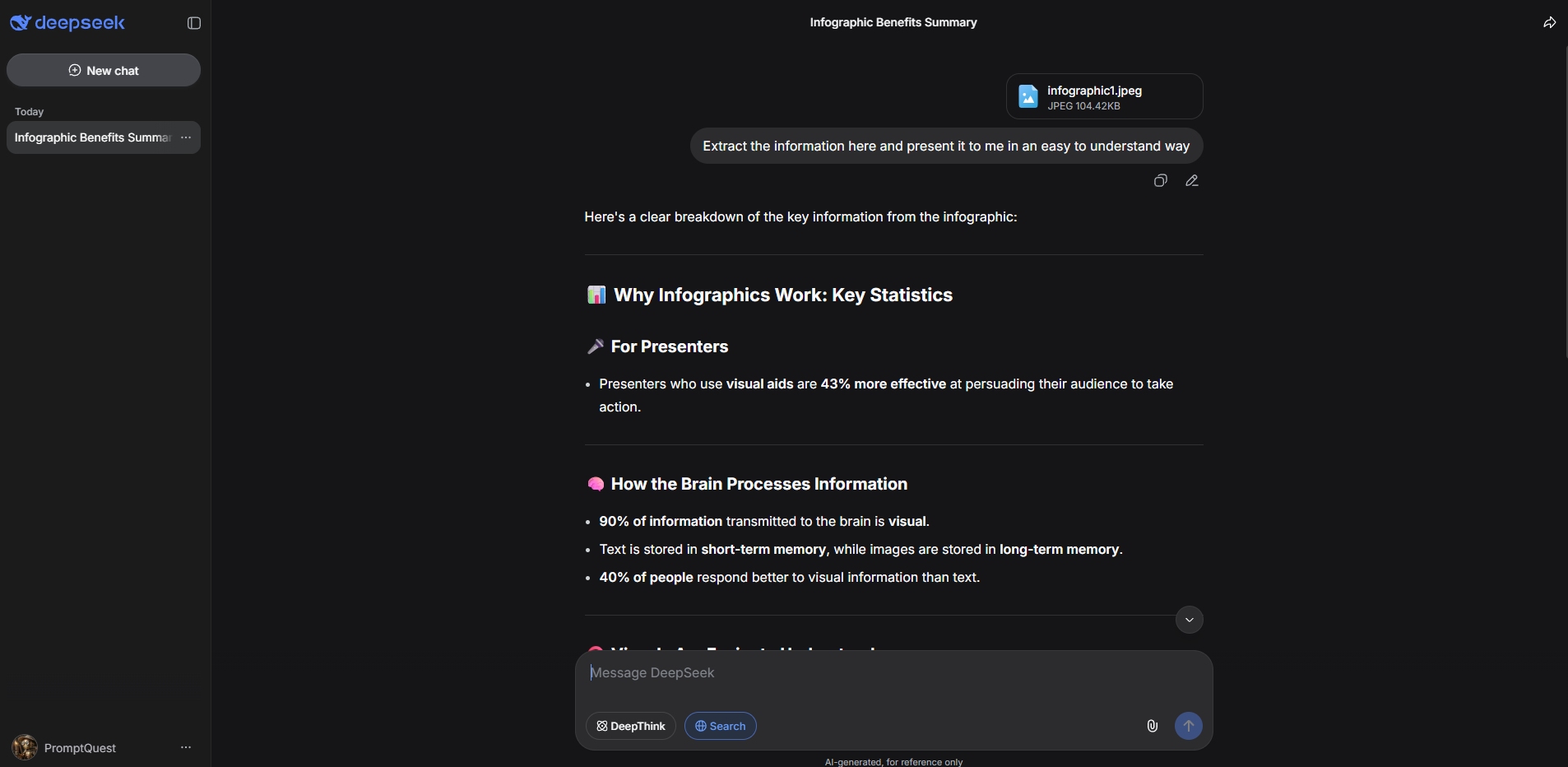1568x767 pixels.
Task: Click the conversation title at top
Action: [893, 22]
